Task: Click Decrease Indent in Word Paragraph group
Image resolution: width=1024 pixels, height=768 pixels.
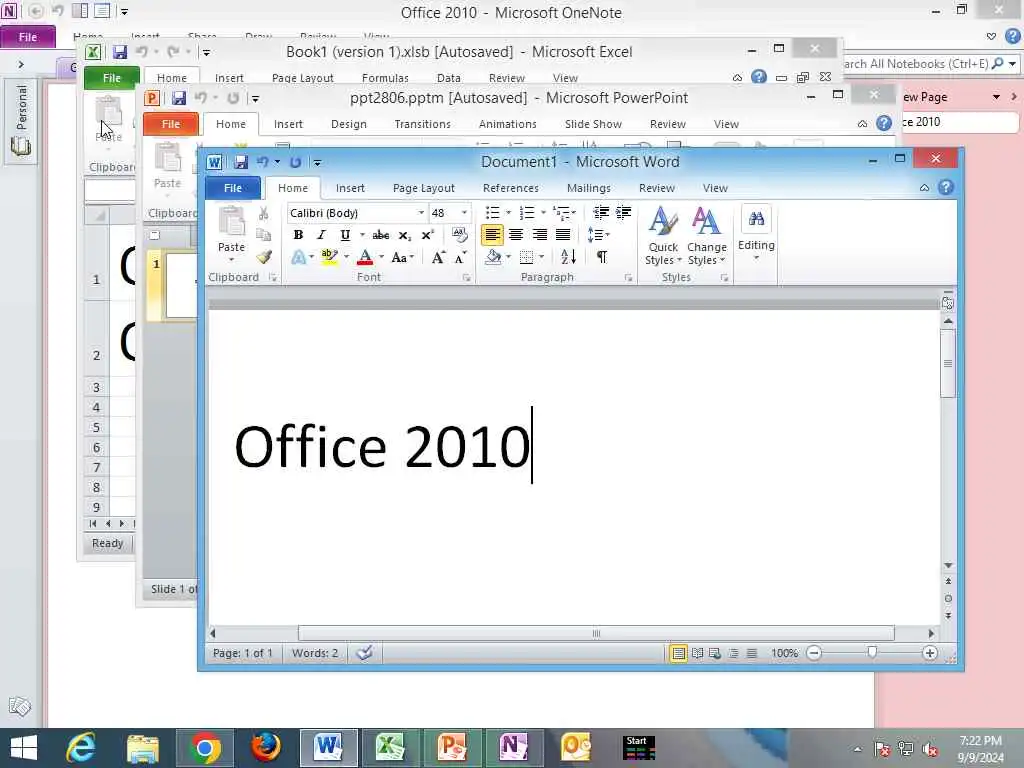Action: (x=601, y=212)
